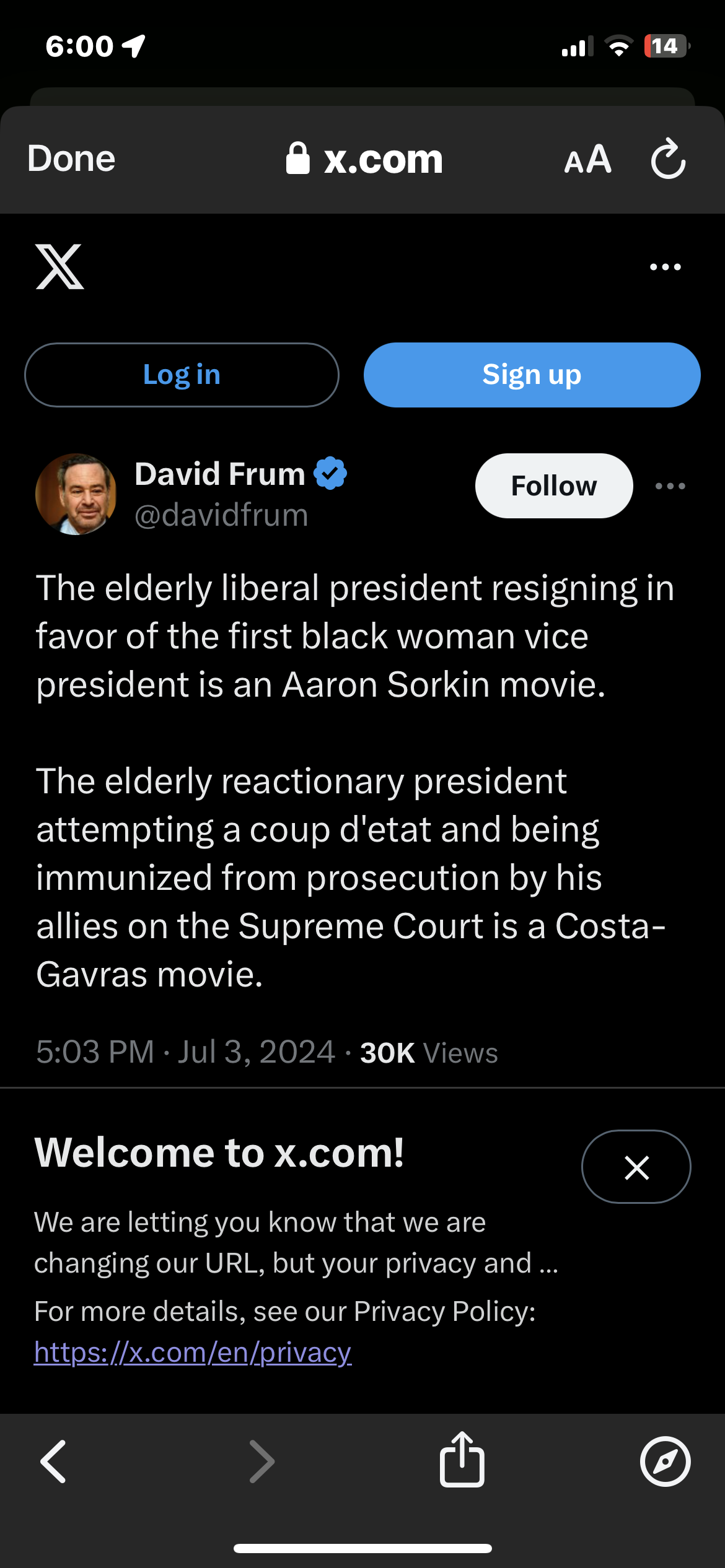Tap the Done button

point(71,159)
